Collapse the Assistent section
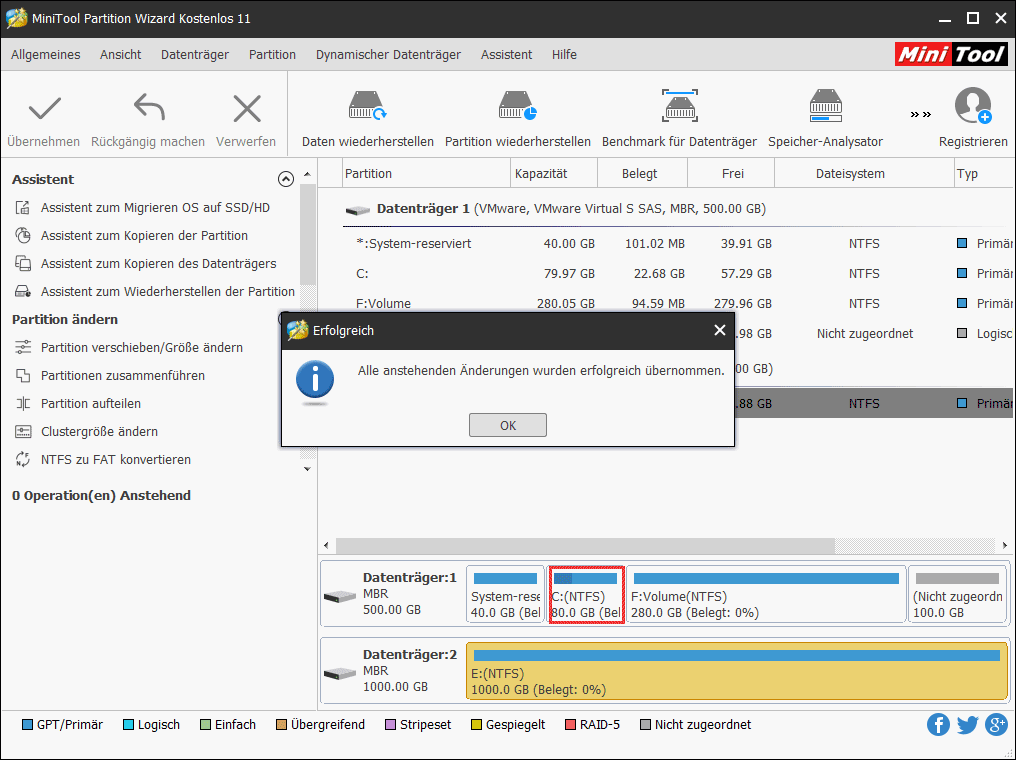Screen dimensions: 1016x760 tap(285, 179)
